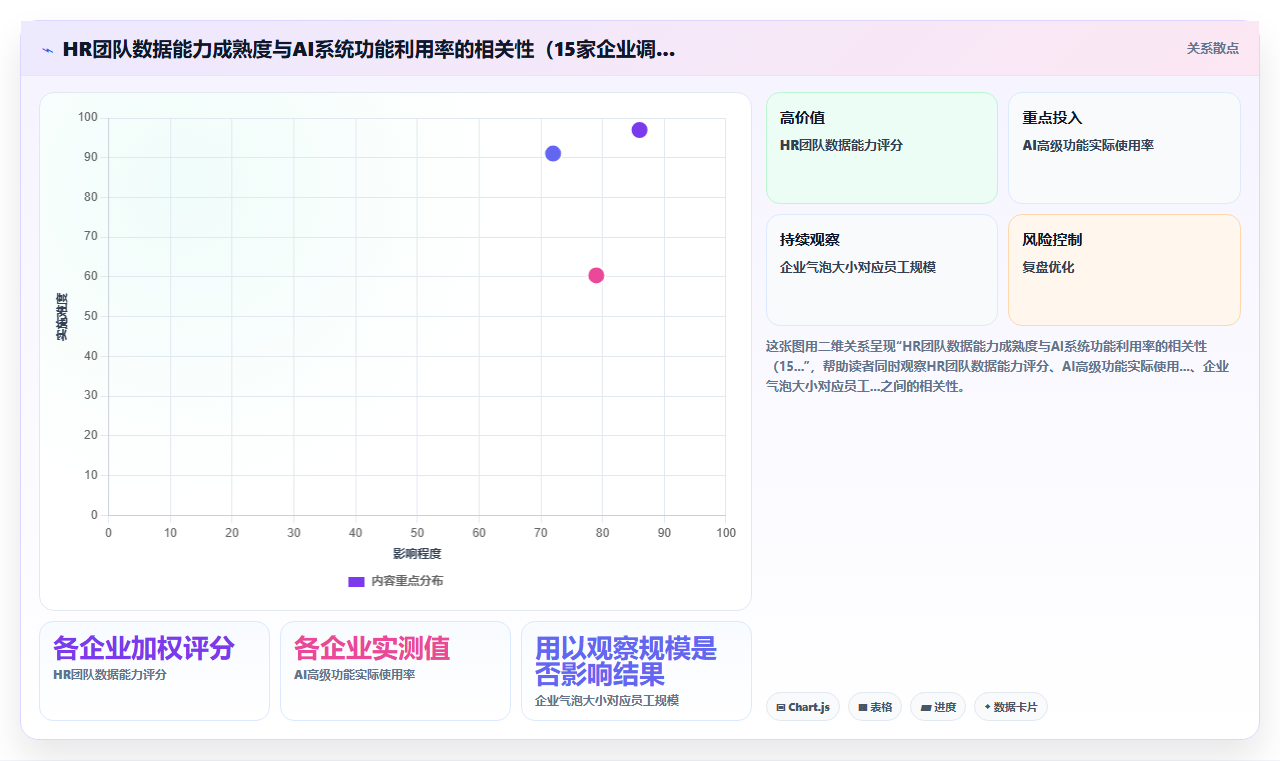Click the blue scatter point near 91
Viewport: 1280px width, 761px height.
point(553,153)
